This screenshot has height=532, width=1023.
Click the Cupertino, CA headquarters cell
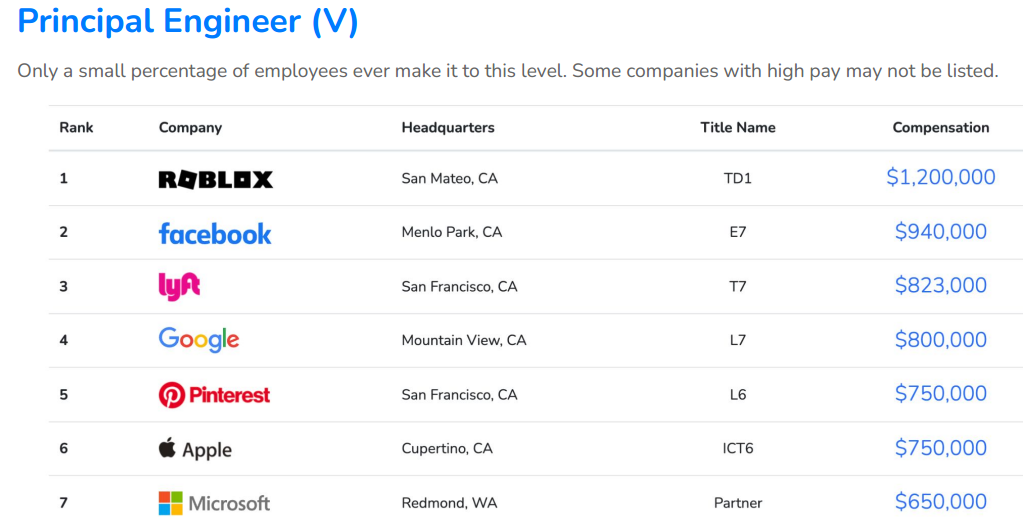pyautogui.click(x=447, y=448)
